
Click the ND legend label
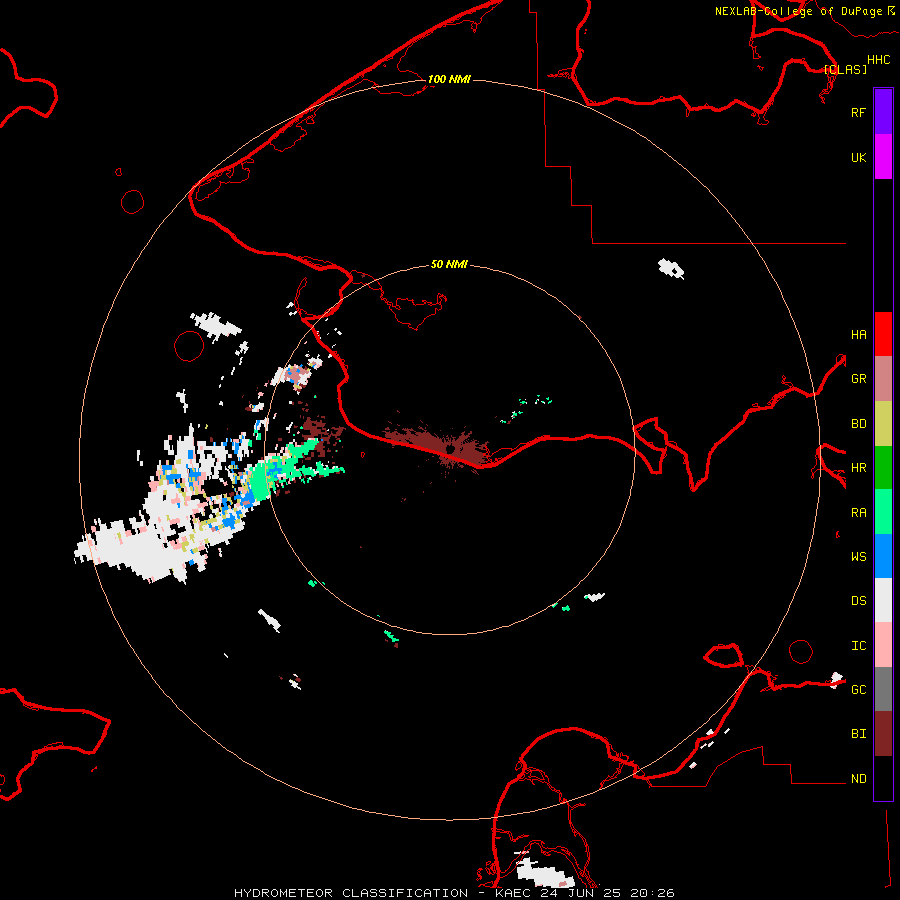point(858,779)
